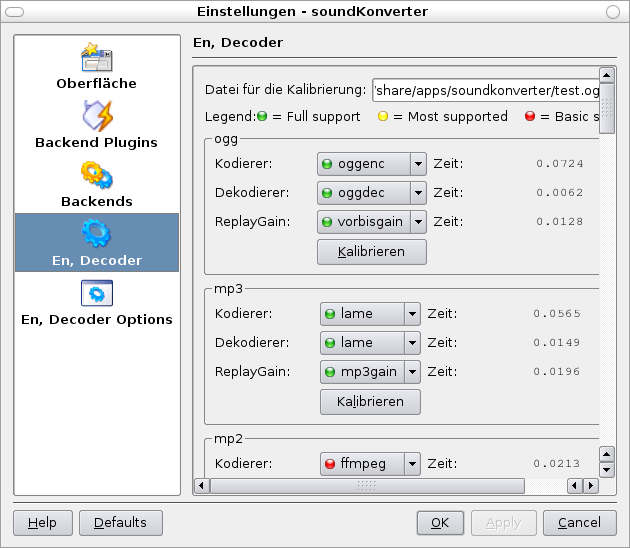
Task: Open the ogg Dekodierer oggdec dropdown
Action: 372,193
